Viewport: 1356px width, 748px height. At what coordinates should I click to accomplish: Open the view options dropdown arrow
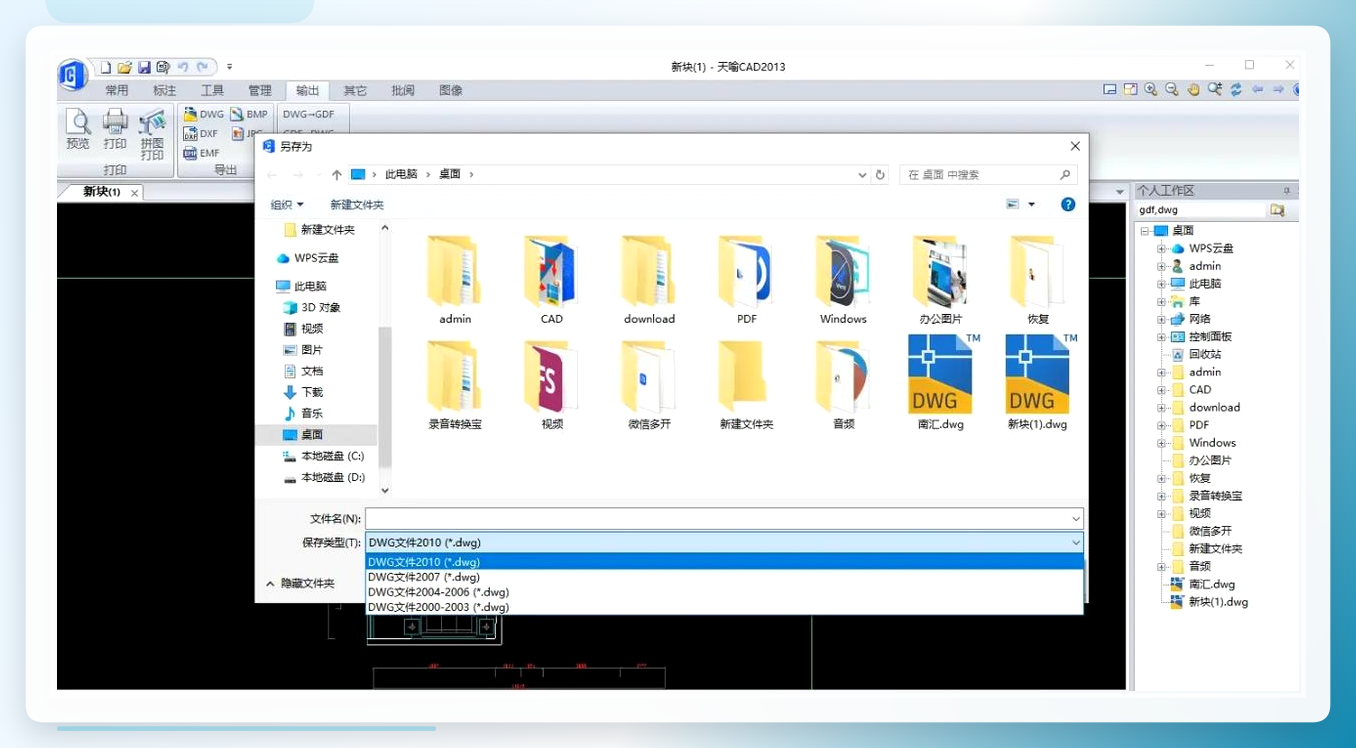1032,205
